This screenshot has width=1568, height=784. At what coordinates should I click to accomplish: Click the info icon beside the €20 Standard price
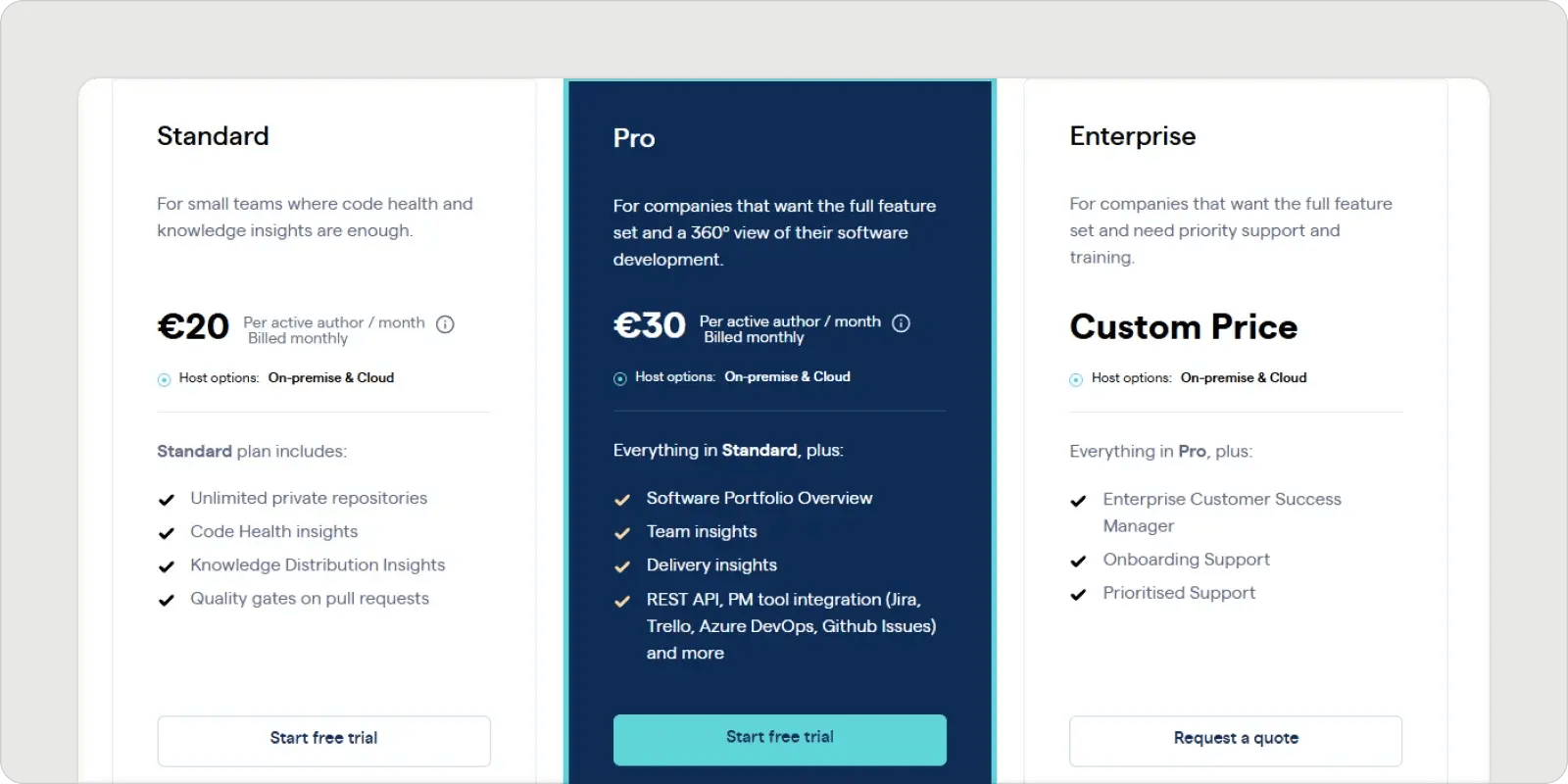(x=445, y=324)
